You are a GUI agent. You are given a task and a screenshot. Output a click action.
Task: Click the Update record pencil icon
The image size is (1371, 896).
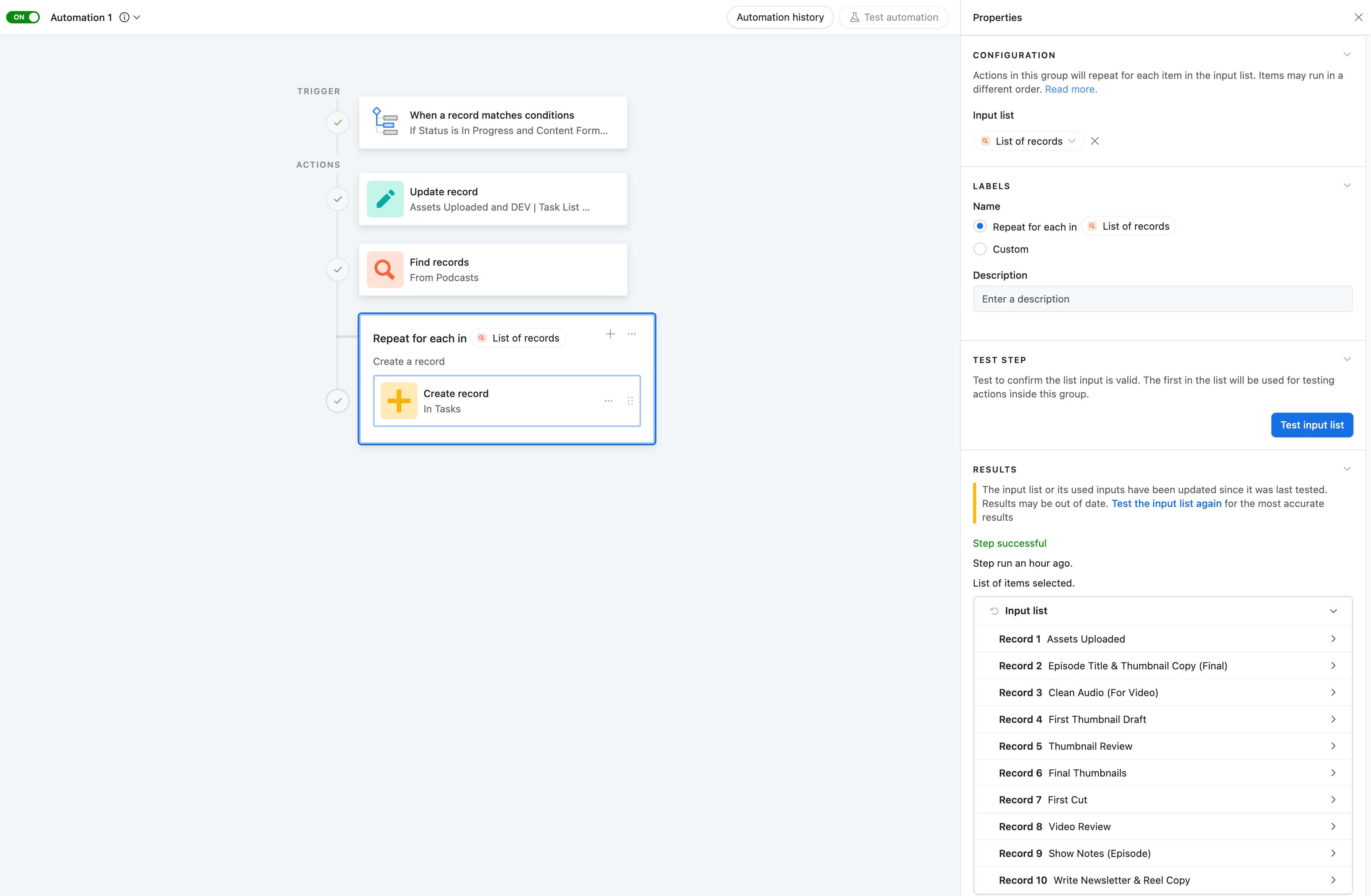[385, 199]
